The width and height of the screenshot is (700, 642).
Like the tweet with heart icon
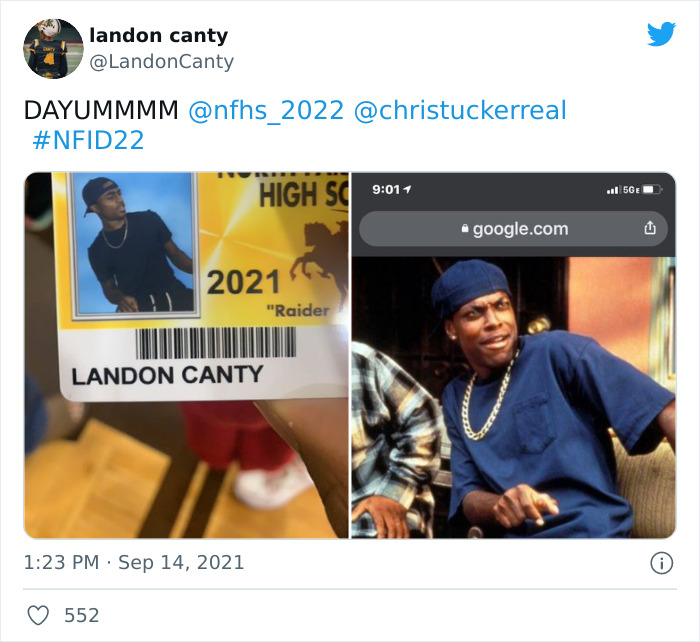38,615
